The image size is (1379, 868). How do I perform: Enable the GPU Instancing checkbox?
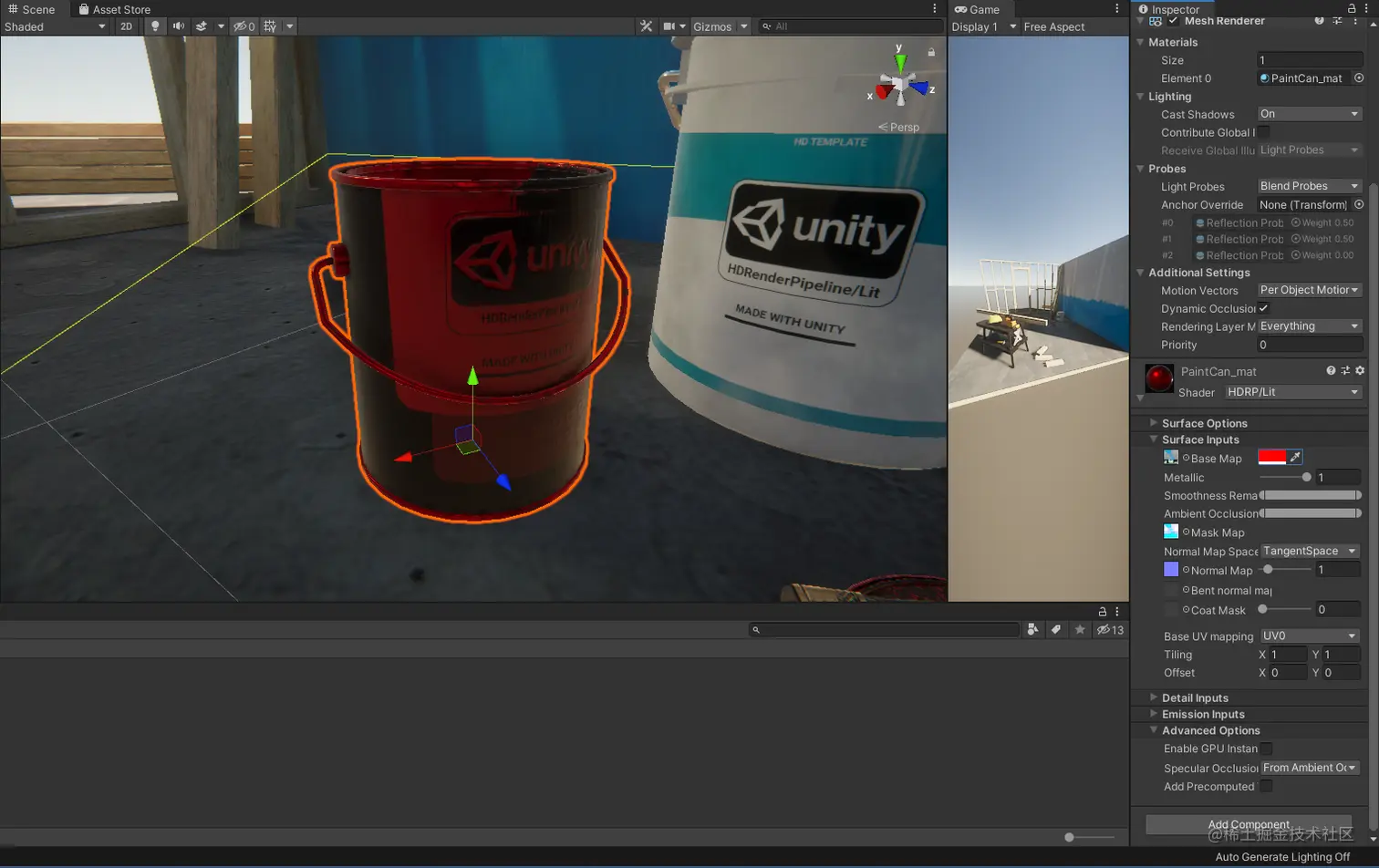[x=1267, y=749]
